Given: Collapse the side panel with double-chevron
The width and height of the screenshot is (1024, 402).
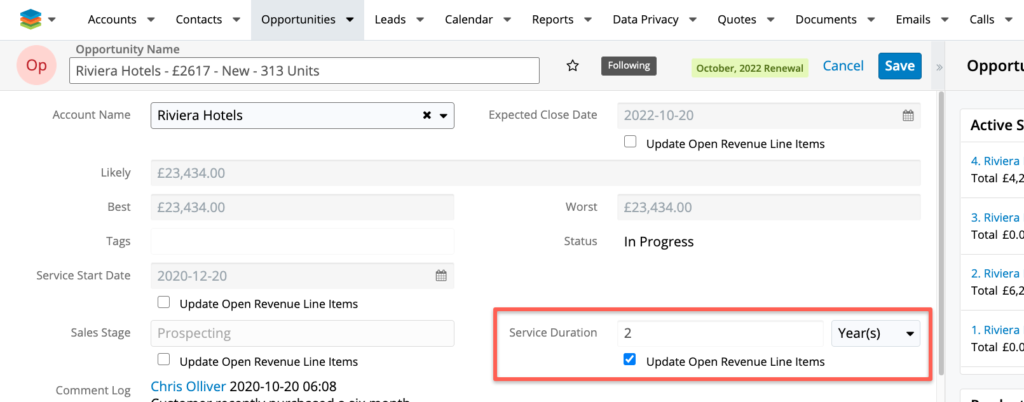Looking at the screenshot, I should click(x=940, y=67).
